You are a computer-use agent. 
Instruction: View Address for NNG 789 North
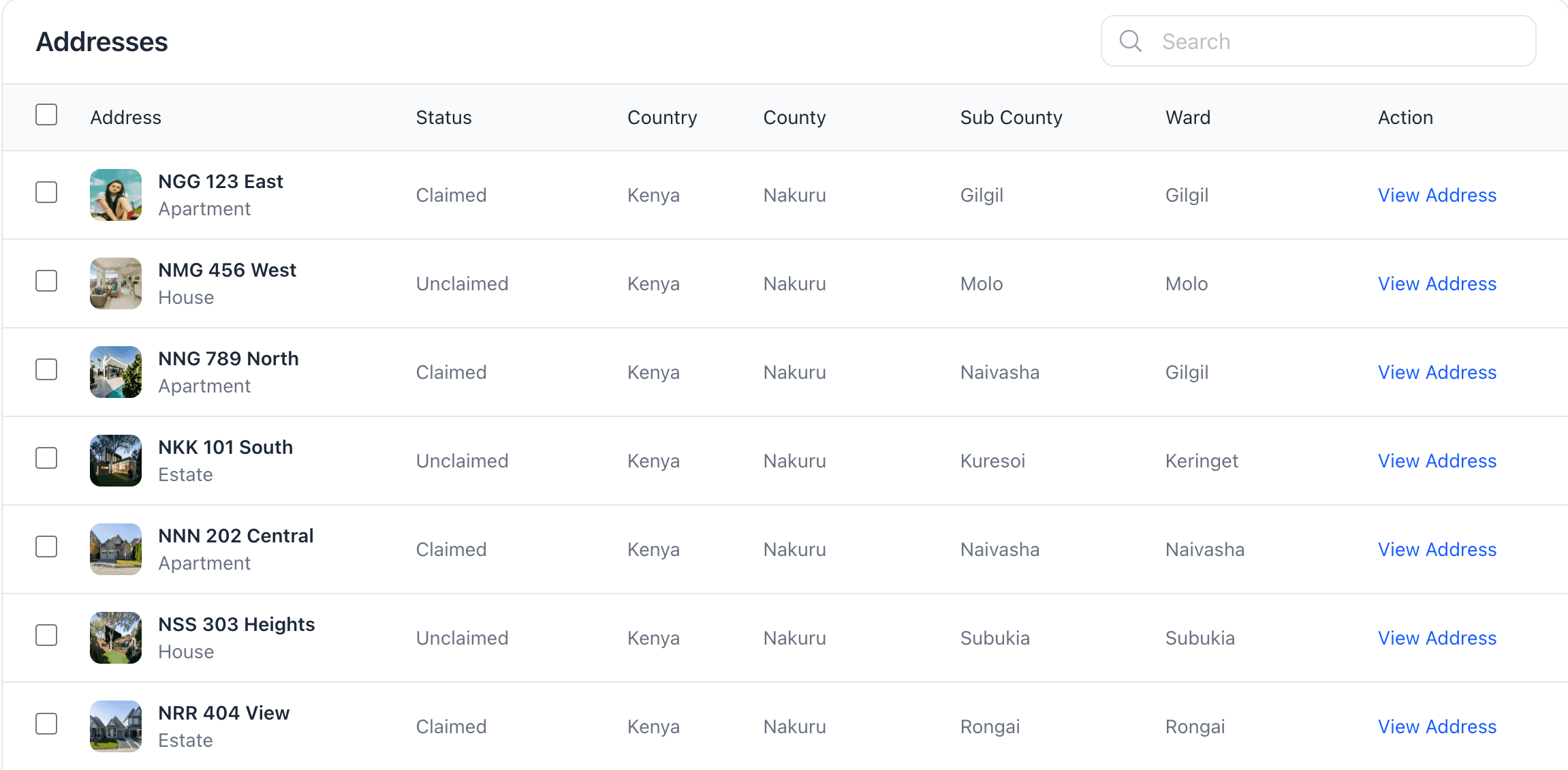[1437, 373]
